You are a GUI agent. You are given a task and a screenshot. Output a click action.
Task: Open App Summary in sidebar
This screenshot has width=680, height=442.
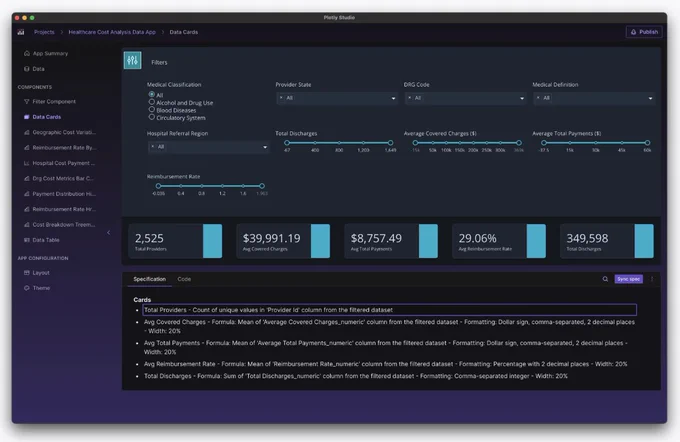click(50, 53)
